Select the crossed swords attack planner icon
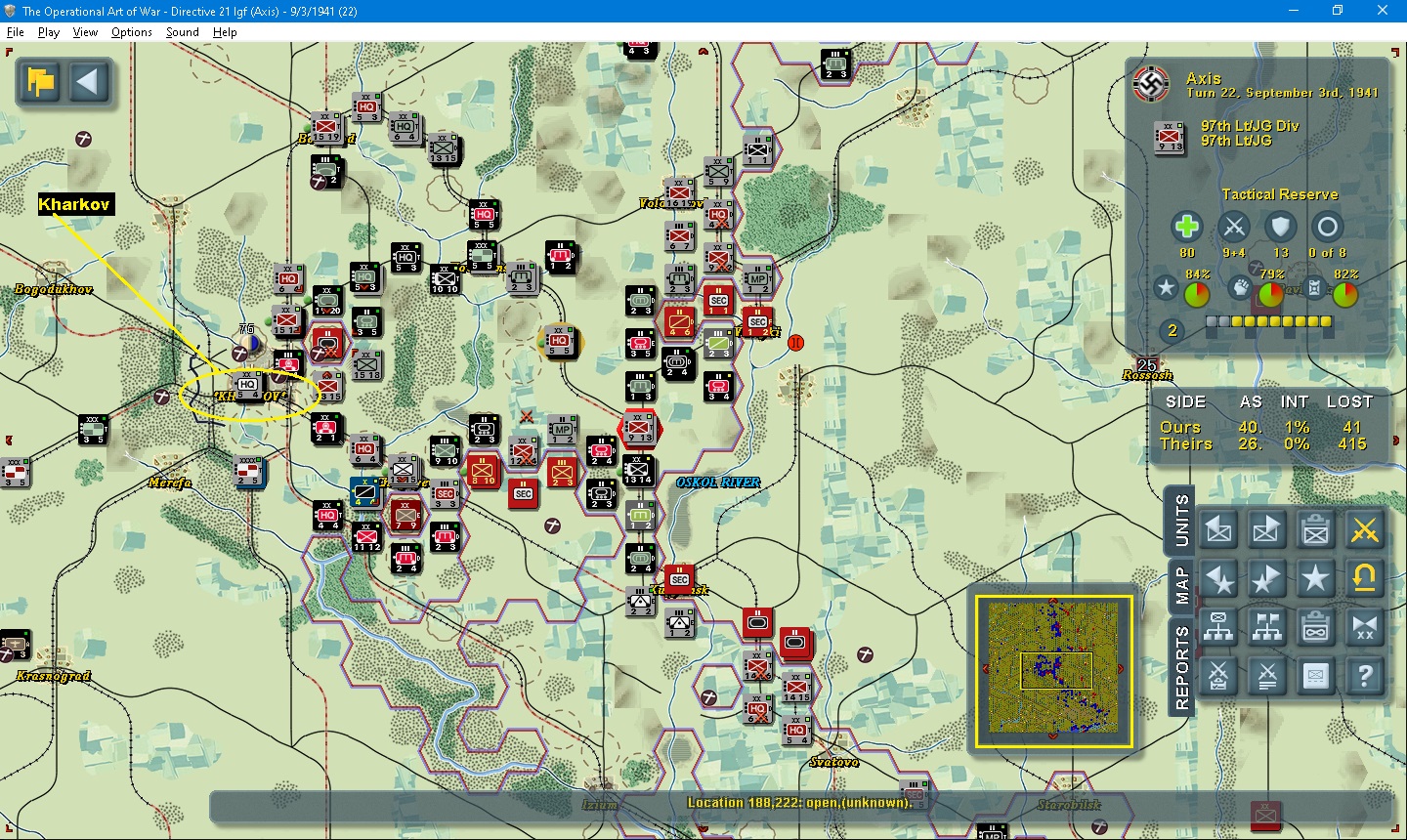The image size is (1407, 840). (1364, 529)
